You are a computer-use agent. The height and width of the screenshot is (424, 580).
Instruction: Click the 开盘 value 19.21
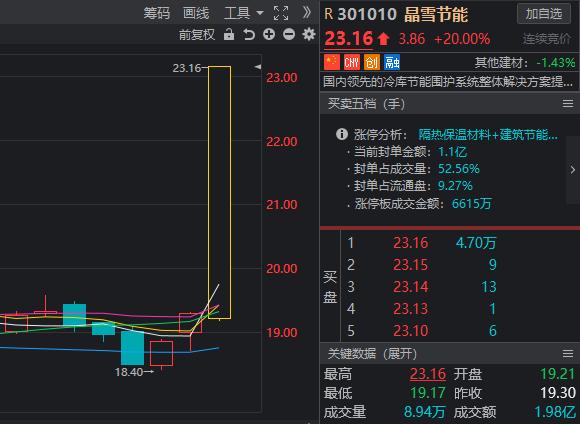tap(558, 374)
